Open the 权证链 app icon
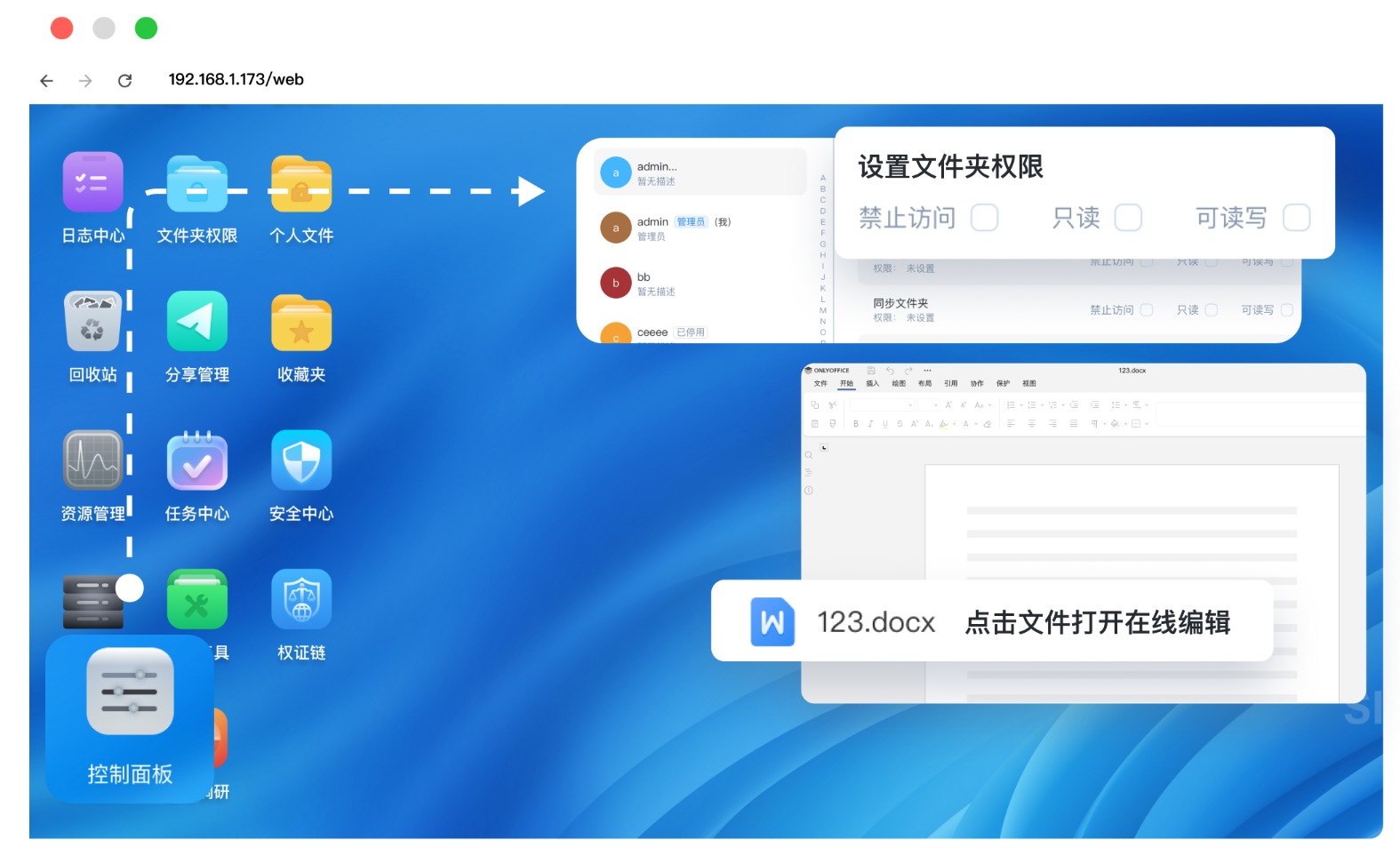 [x=301, y=599]
